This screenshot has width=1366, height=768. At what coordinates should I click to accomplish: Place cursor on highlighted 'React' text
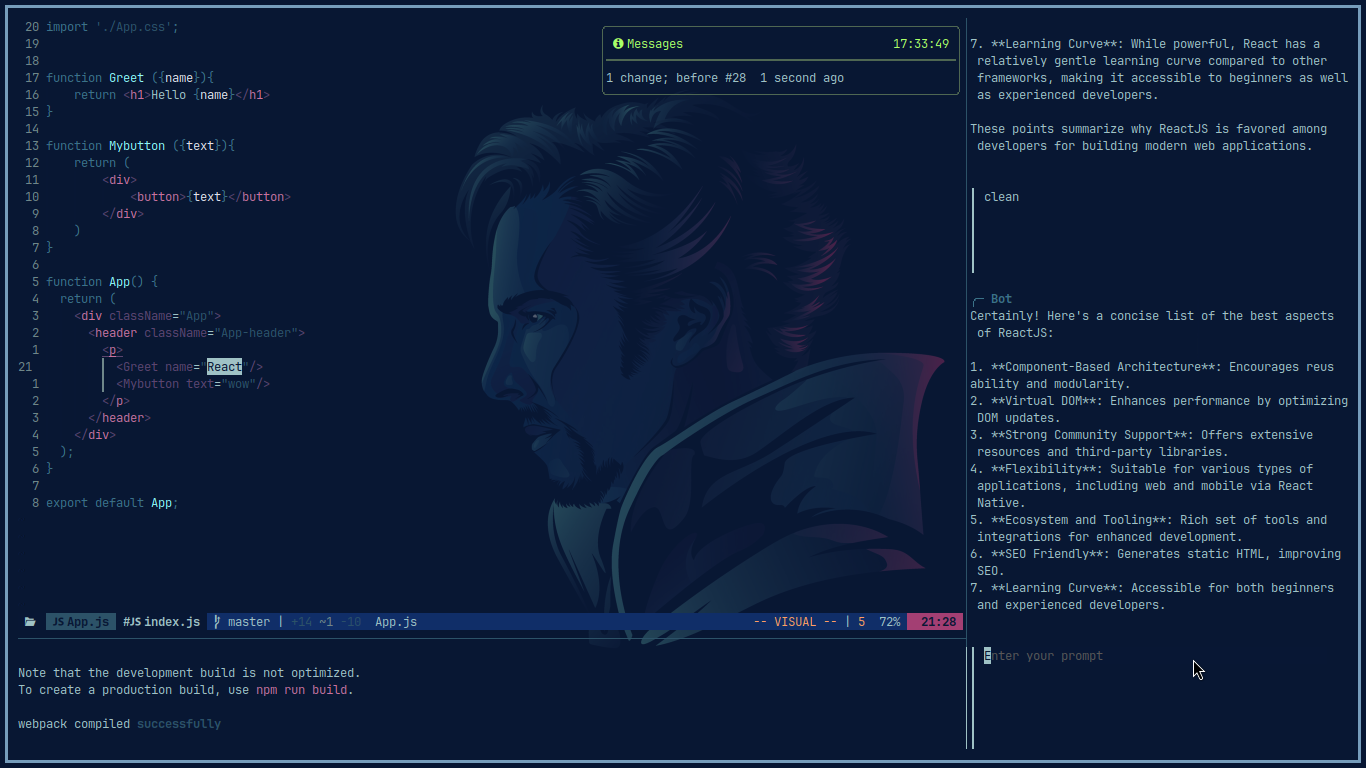225,367
